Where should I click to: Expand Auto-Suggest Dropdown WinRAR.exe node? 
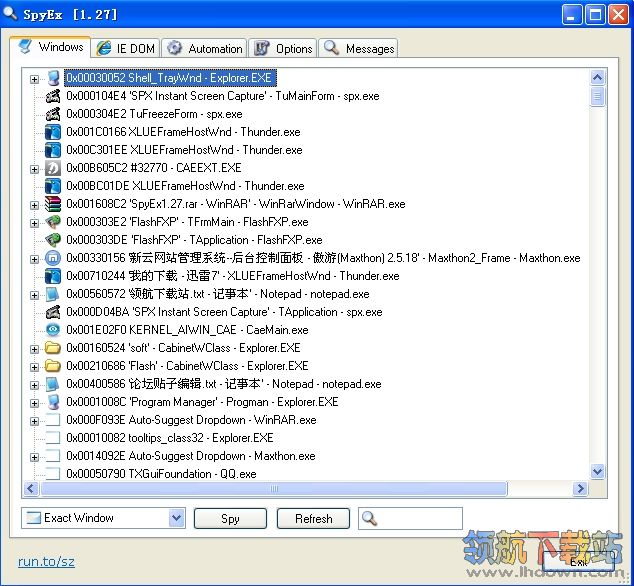pos(34,421)
